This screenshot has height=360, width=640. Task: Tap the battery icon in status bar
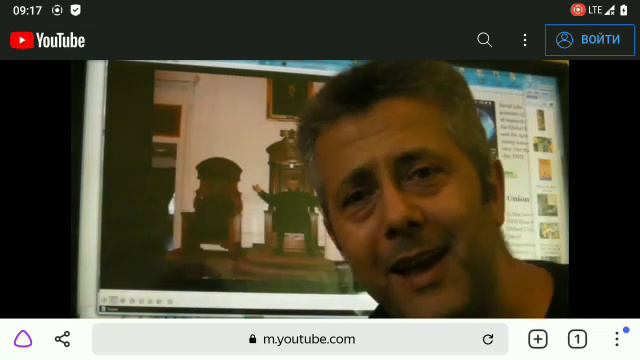coord(624,10)
